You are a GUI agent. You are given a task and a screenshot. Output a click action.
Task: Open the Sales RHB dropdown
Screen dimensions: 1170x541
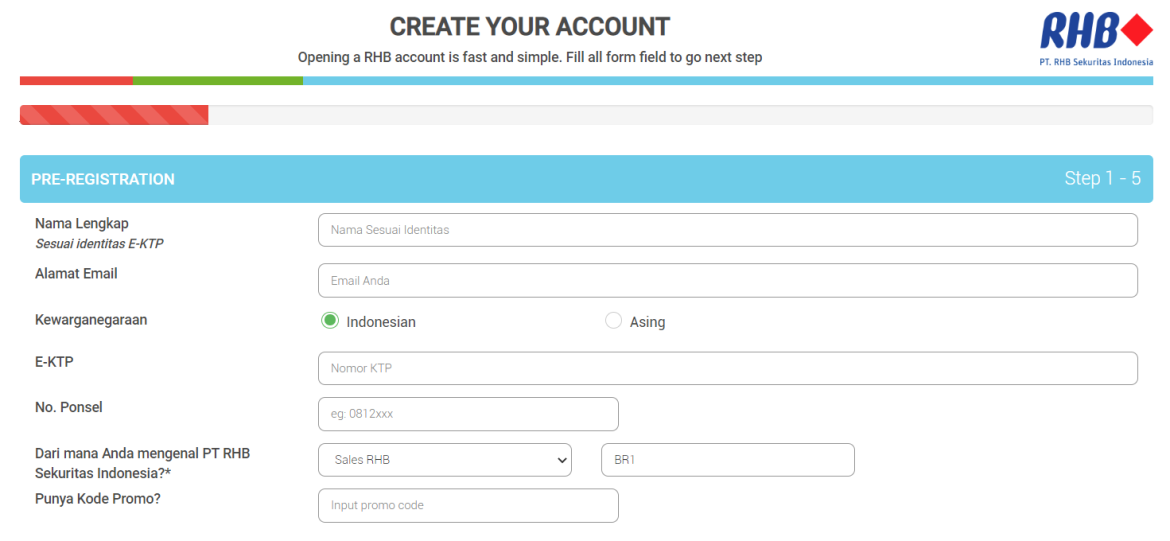[445, 460]
